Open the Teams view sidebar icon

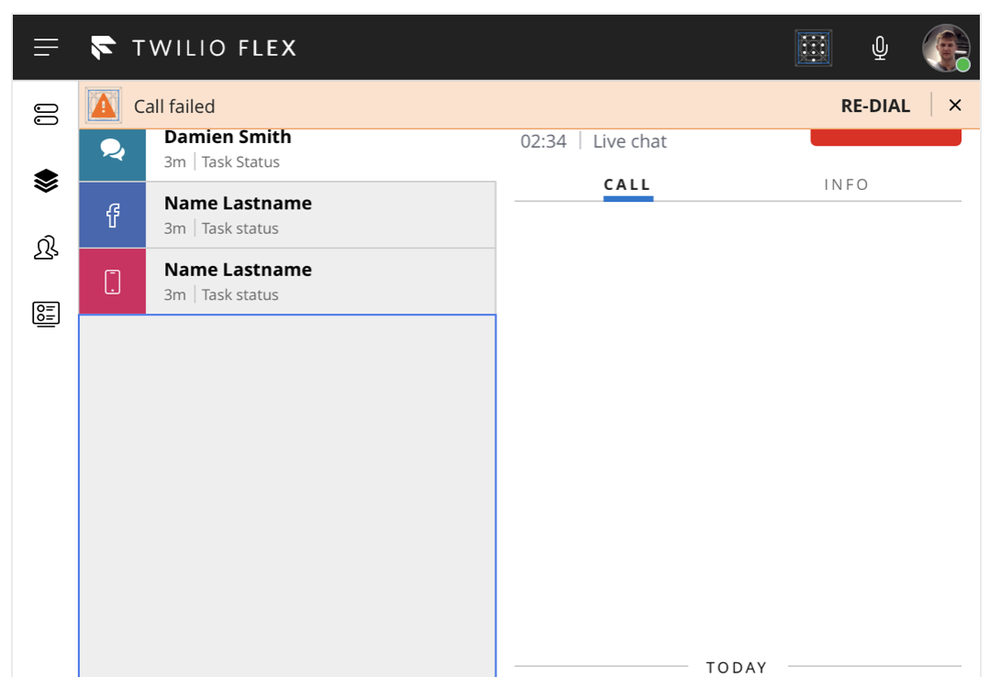click(x=46, y=247)
